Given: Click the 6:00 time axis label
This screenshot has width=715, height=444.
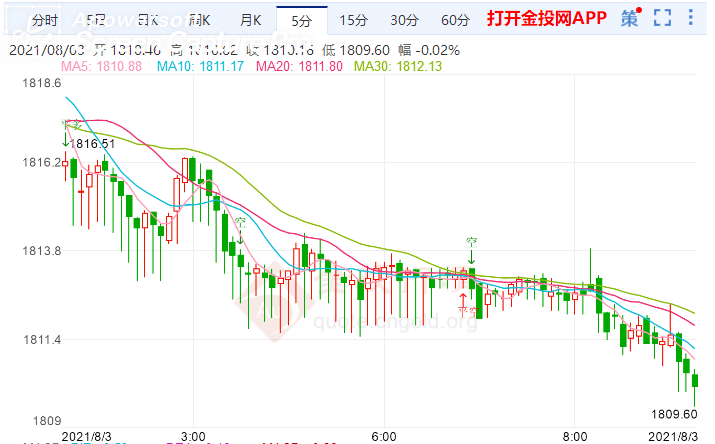Looking at the screenshot, I should click(x=384, y=437).
